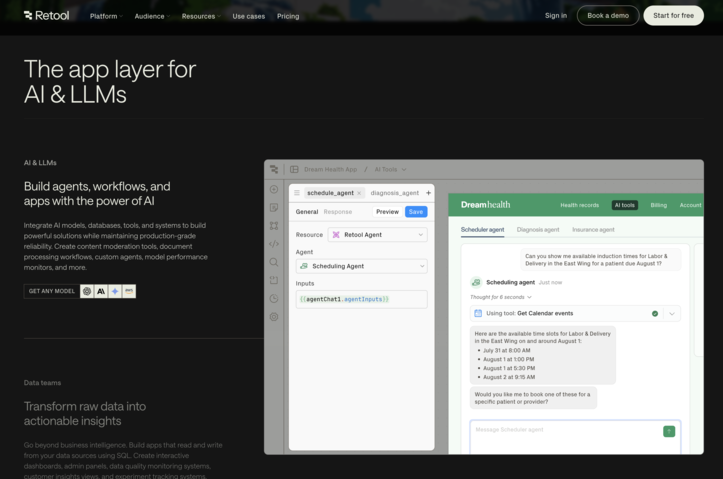Switch to the Response tab
The height and width of the screenshot is (479, 723).
pos(338,212)
